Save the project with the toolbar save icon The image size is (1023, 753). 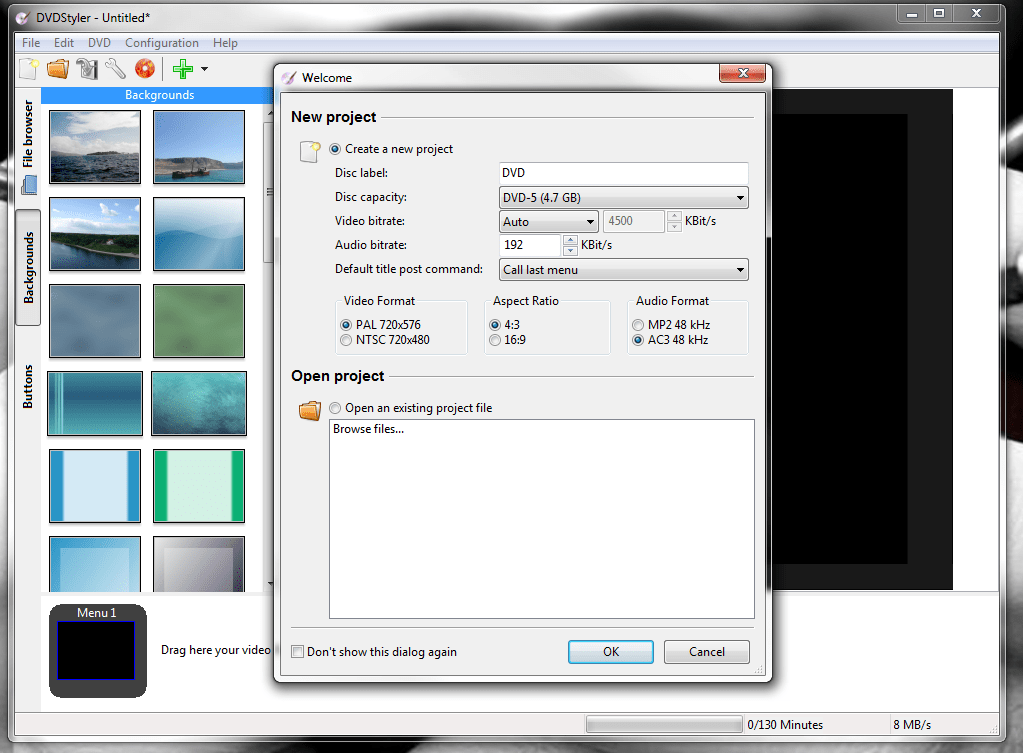(x=86, y=68)
